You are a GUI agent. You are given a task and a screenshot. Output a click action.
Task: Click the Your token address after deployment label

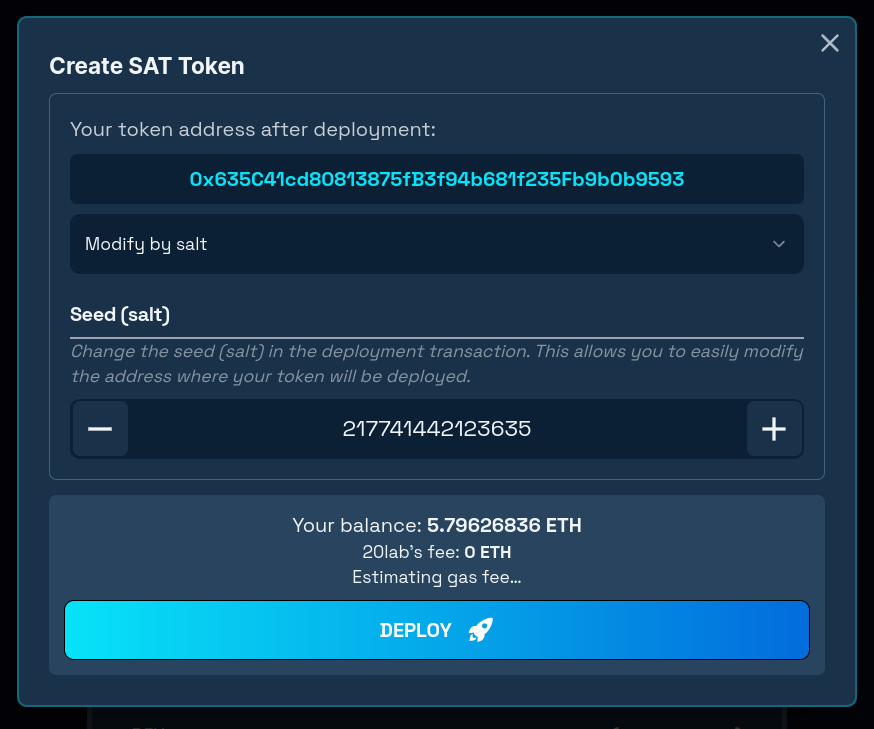click(x=253, y=129)
